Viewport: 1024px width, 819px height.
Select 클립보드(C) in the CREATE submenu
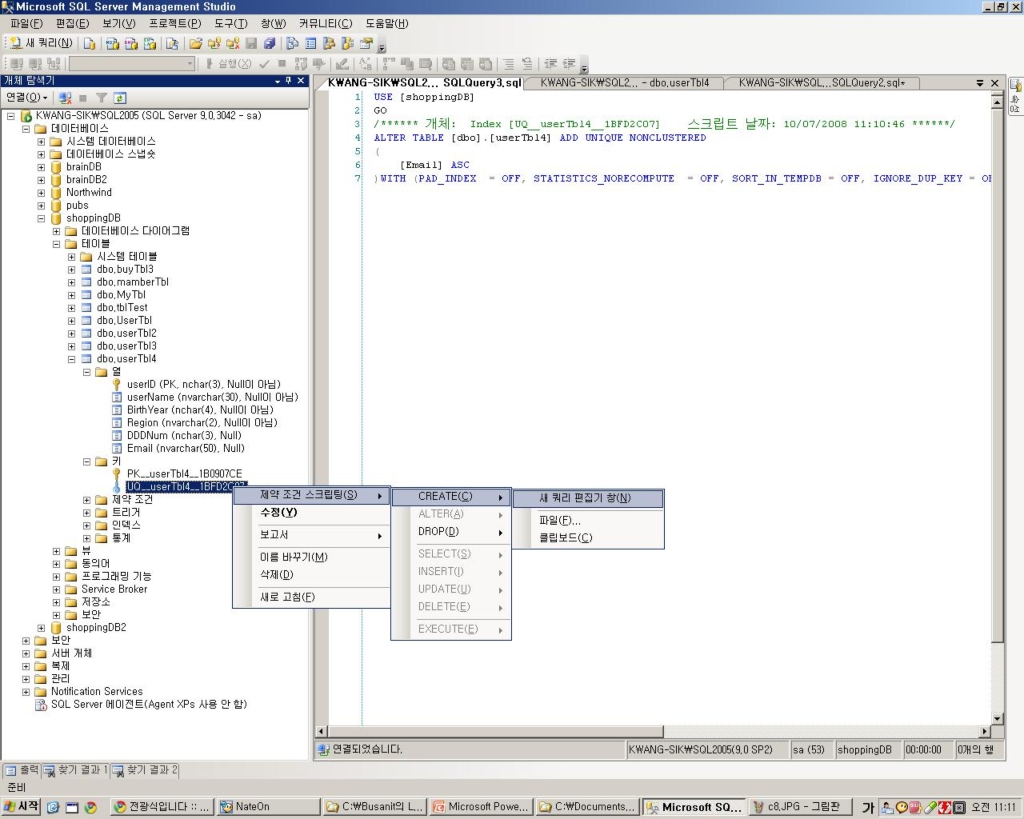click(588, 538)
